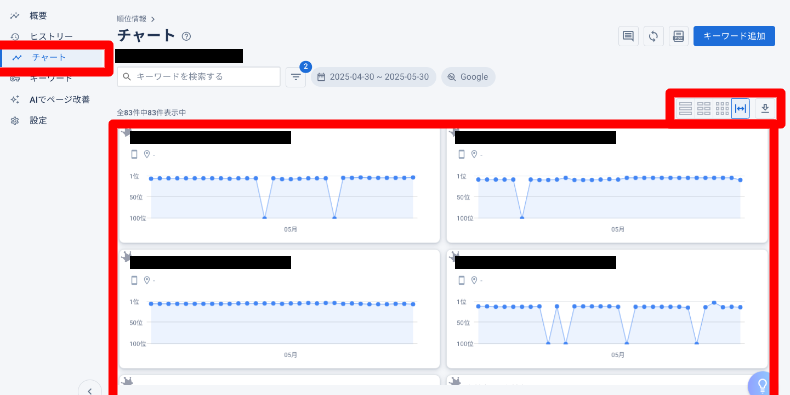
Task: Click the 順位情報 breadcrumb link
Action: click(131, 19)
